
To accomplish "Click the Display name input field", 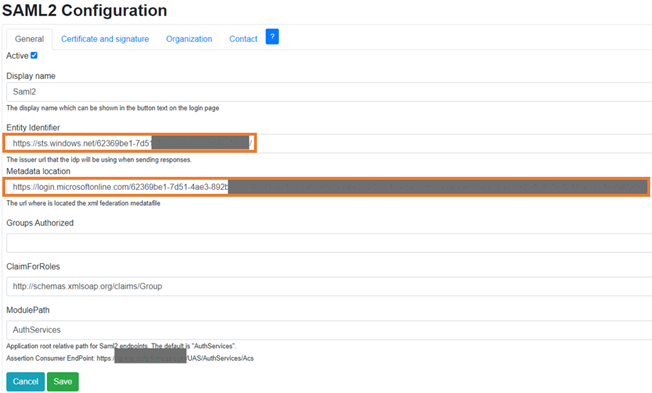I will pyautogui.click(x=329, y=92).
